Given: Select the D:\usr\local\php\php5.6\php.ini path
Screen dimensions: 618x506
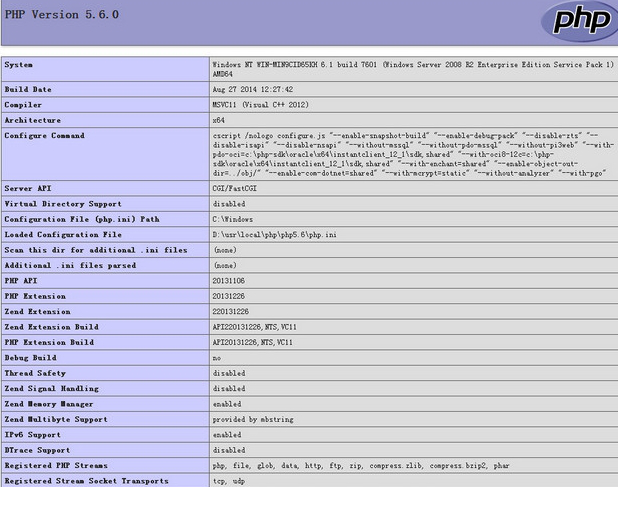Looking at the screenshot, I should (274, 234).
